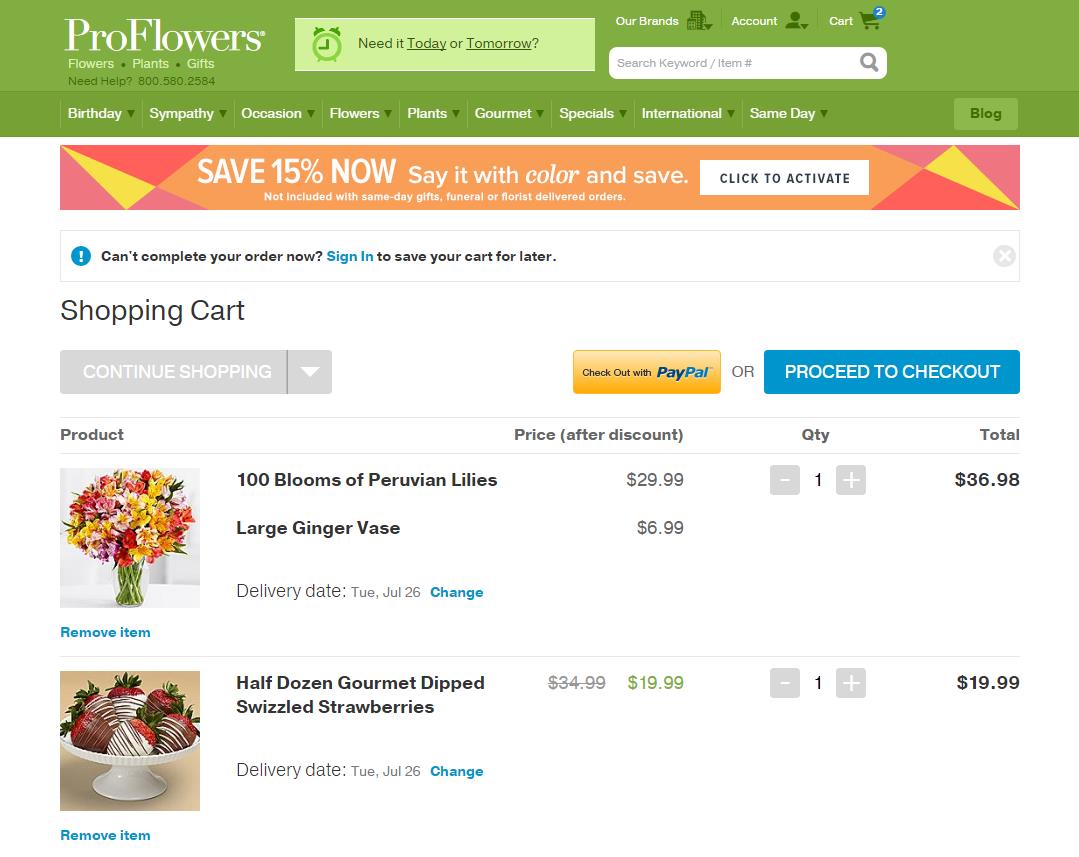Click the info icon next to cart message
Screen dimensions: 1079x857
(81, 255)
